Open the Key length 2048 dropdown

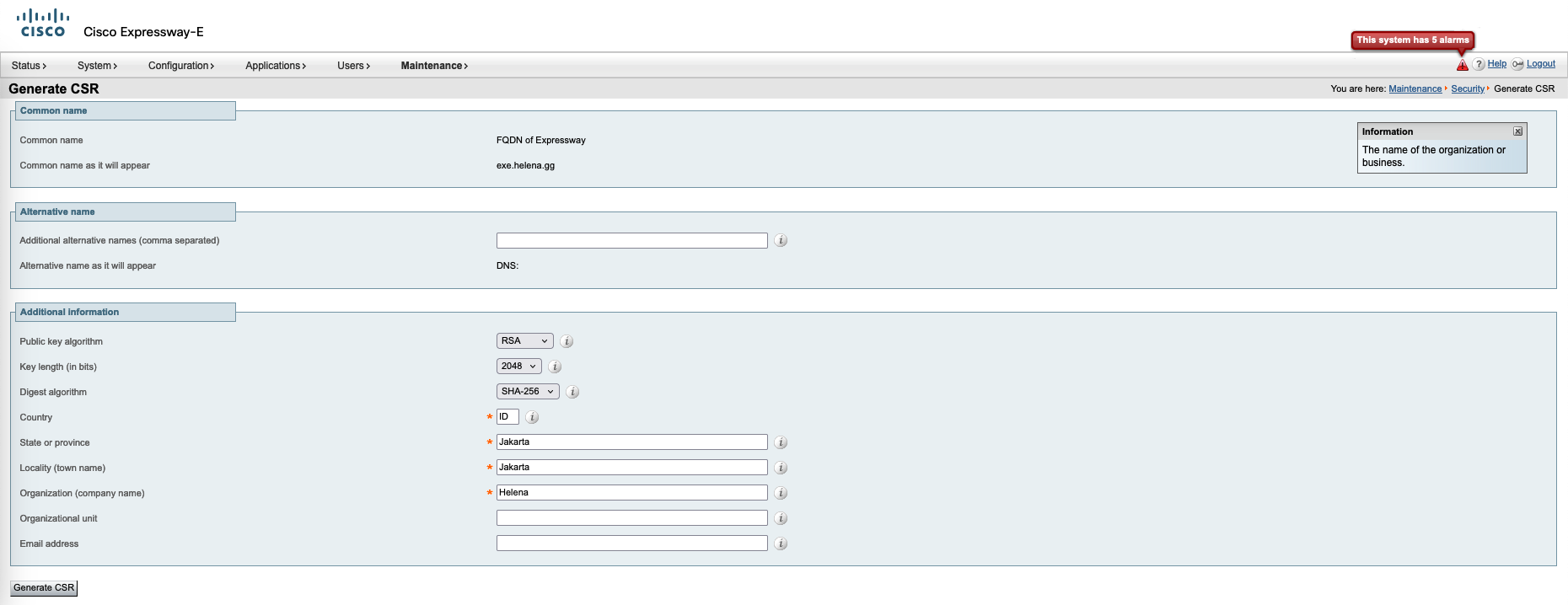[x=518, y=367]
